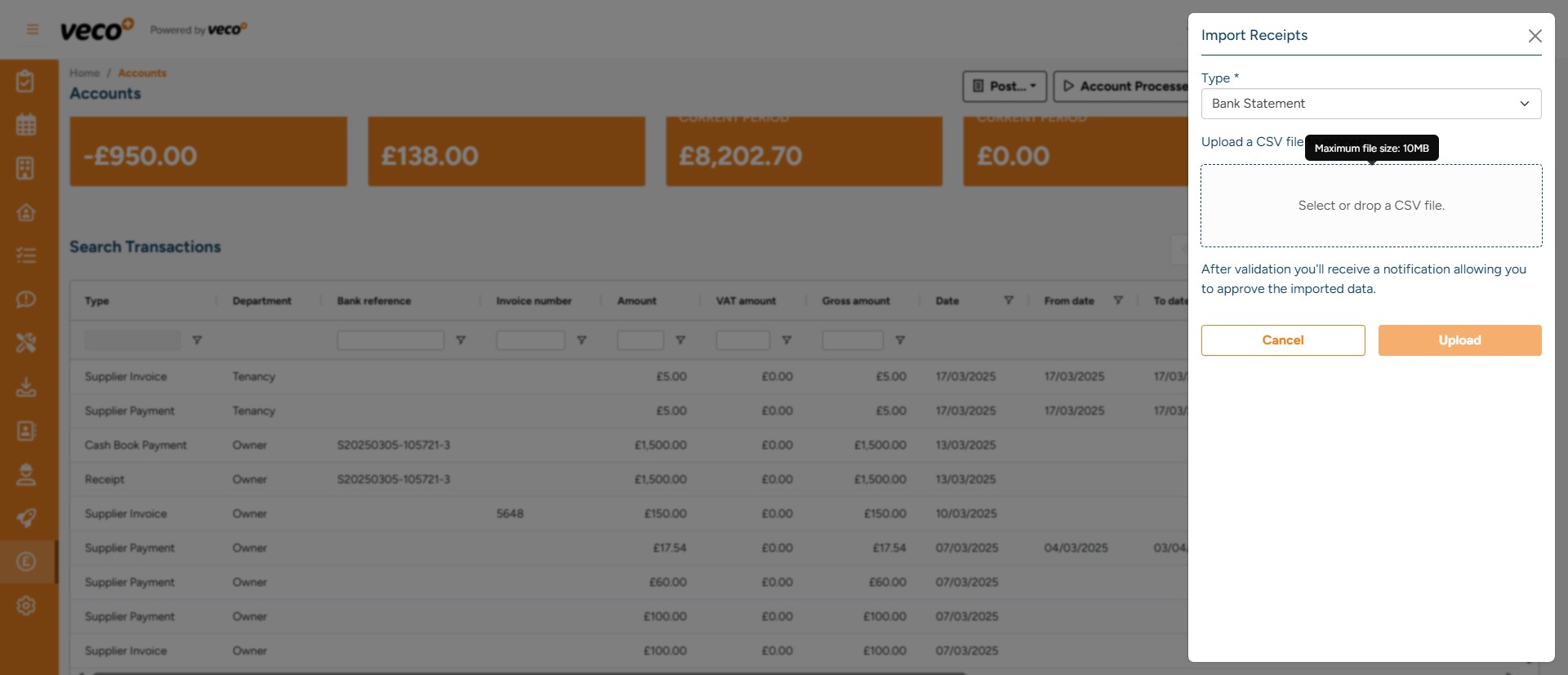Click the CSV file drop zone
This screenshot has height=675, width=1568.
(x=1370, y=206)
